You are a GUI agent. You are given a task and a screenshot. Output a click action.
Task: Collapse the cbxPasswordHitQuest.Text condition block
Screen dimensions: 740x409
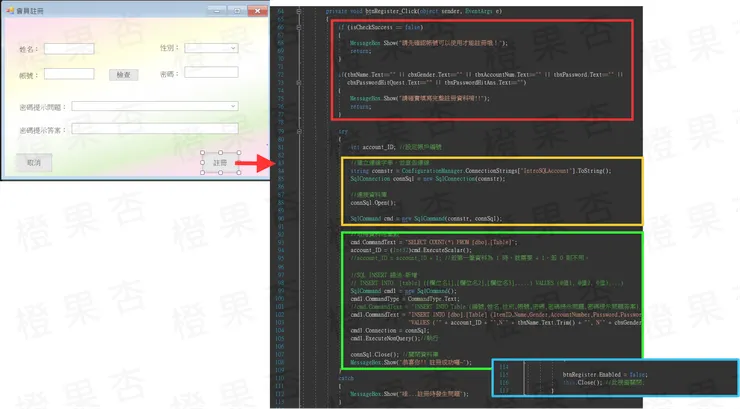click(299, 83)
